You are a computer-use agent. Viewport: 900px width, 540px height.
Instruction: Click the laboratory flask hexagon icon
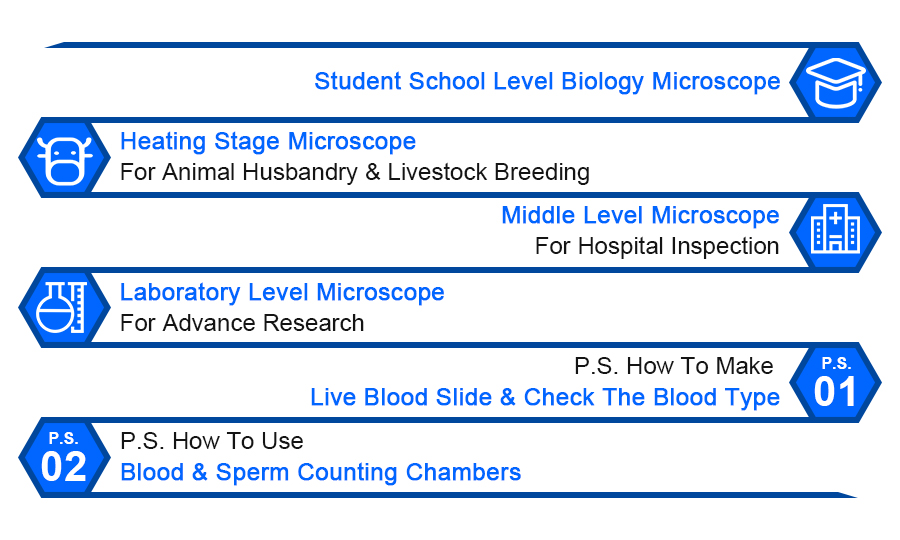pyautogui.click(x=64, y=308)
